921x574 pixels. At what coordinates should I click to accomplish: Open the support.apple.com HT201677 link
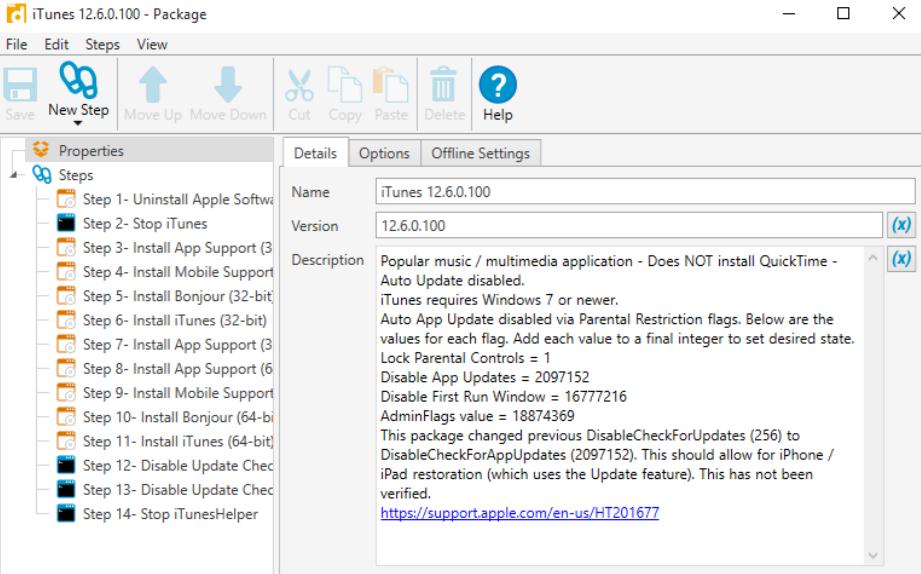click(519, 513)
